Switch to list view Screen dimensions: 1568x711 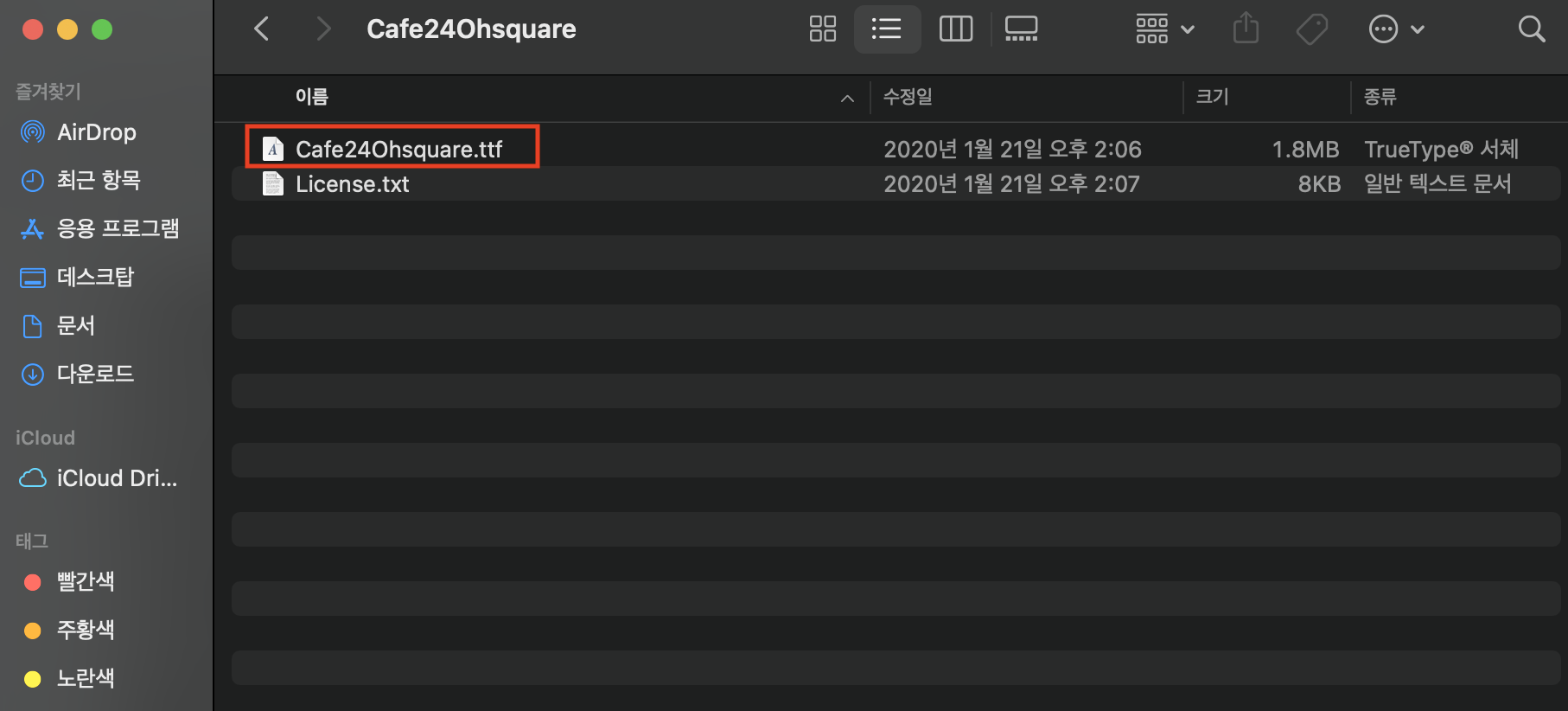point(887,29)
